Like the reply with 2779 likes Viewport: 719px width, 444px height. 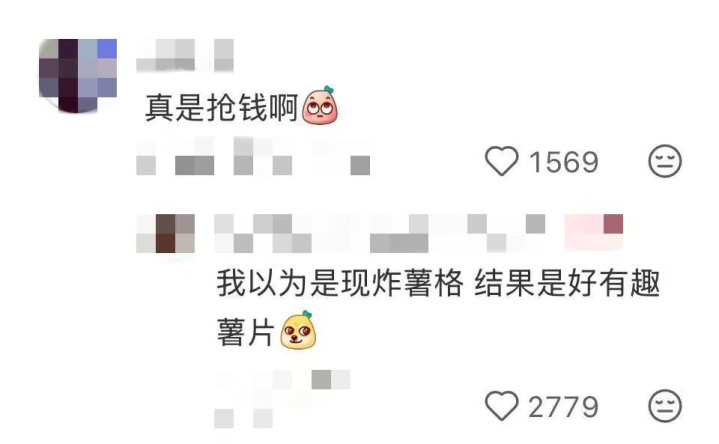pos(502,406)
